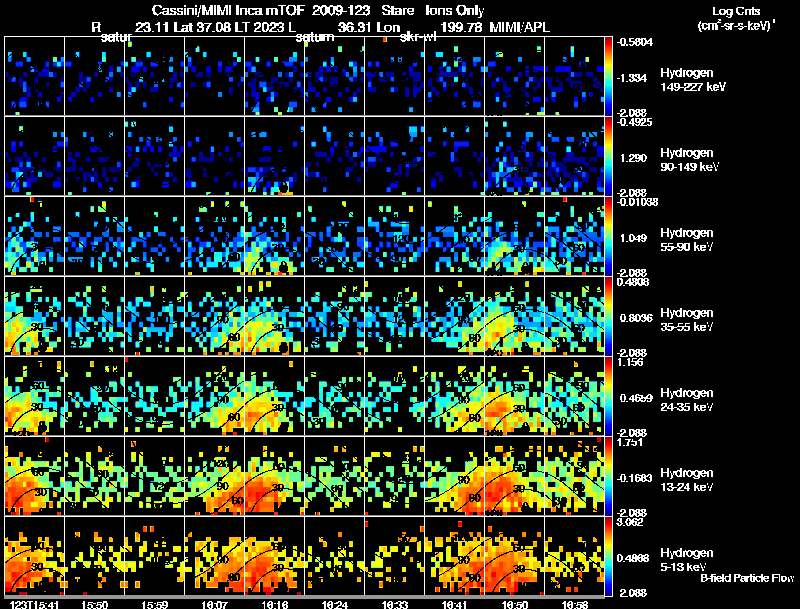The width and height of the screenshot is (800, 609).
Task: Click the 16:07 time label
Action: [x=214, y=604]
